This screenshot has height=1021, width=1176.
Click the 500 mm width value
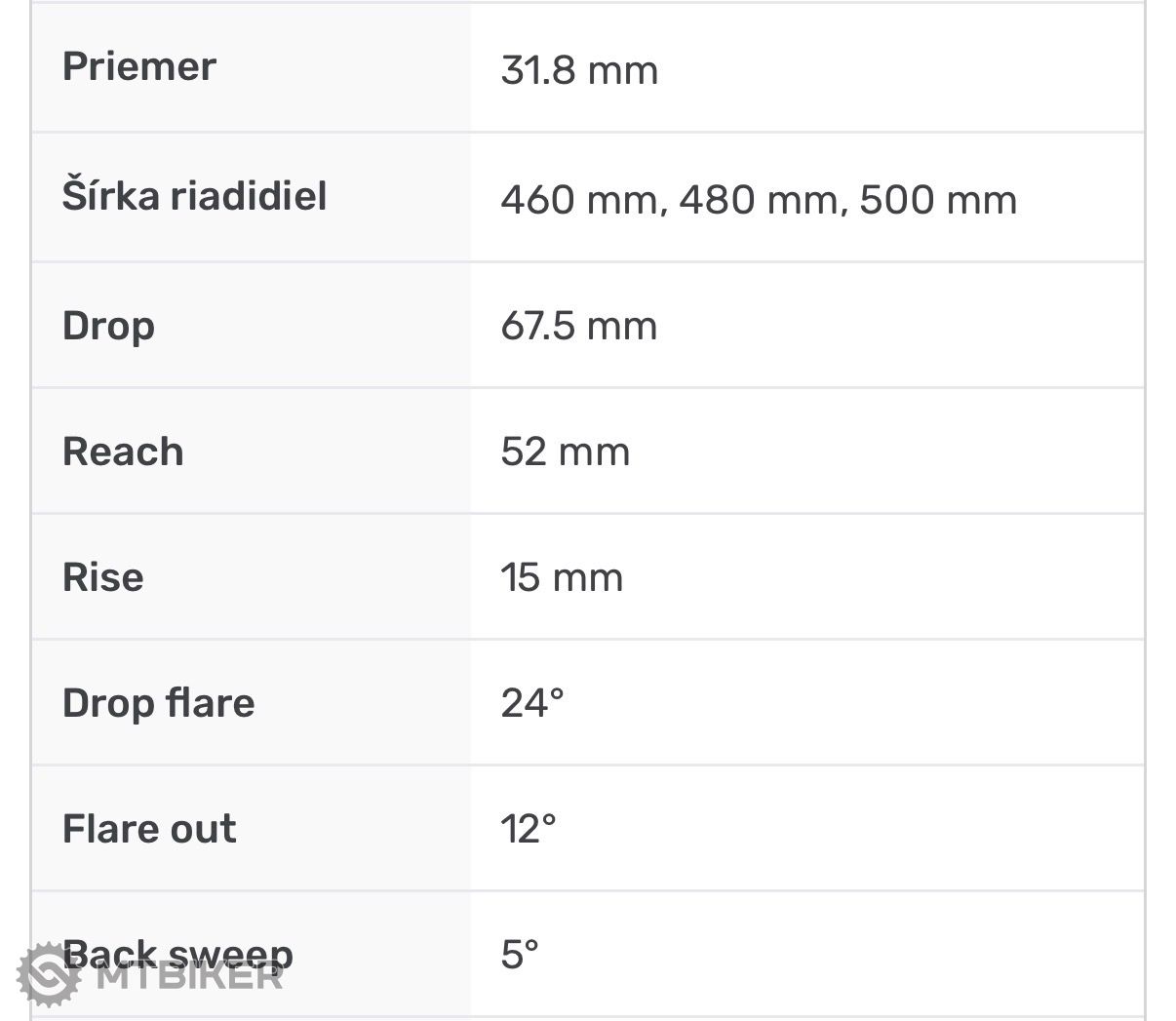938,200
